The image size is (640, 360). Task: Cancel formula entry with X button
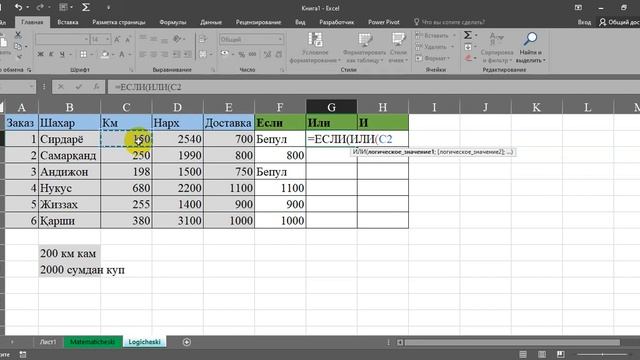tap(61, 87)
